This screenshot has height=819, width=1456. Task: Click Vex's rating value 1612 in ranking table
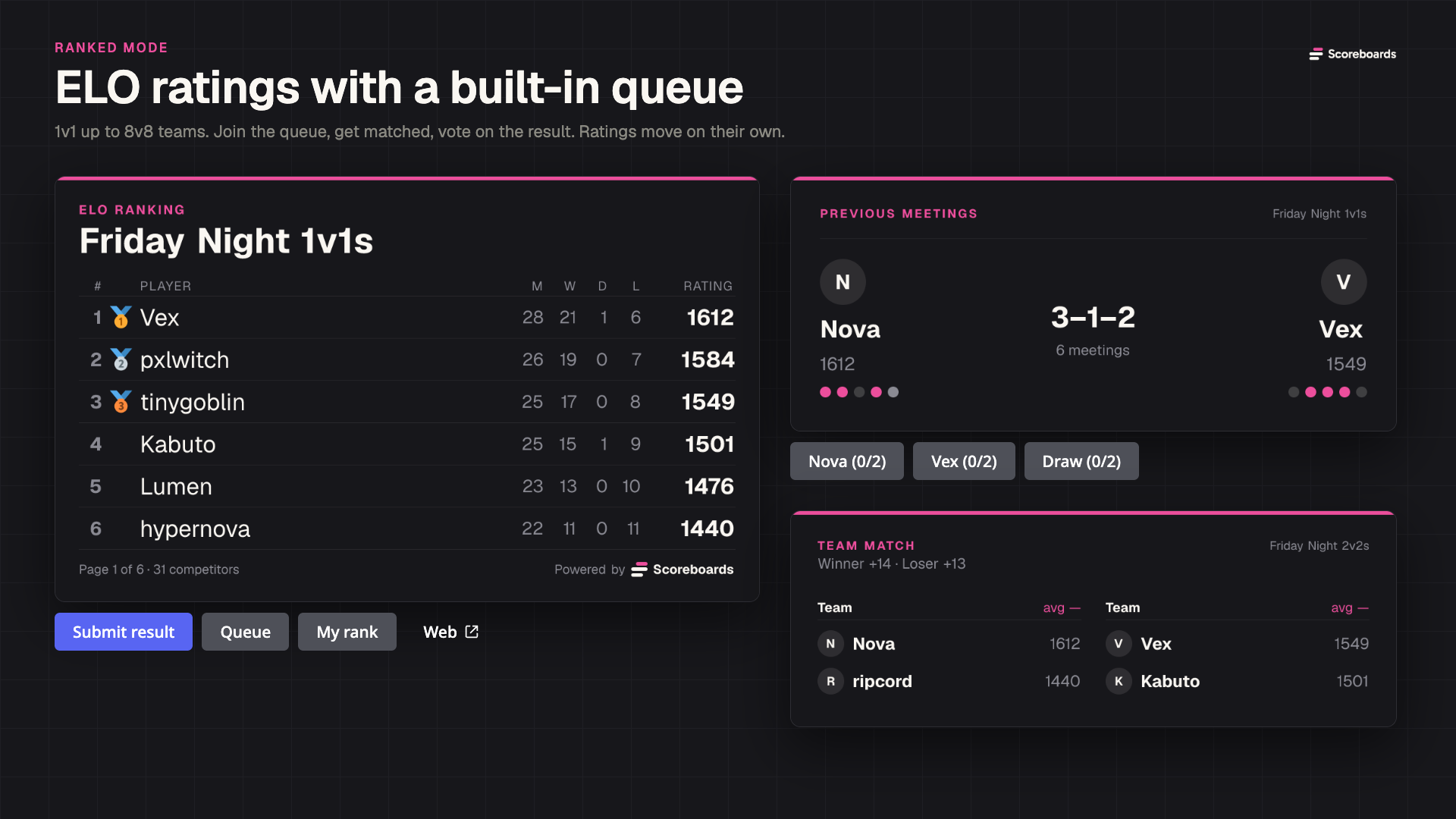coord(710,317)
